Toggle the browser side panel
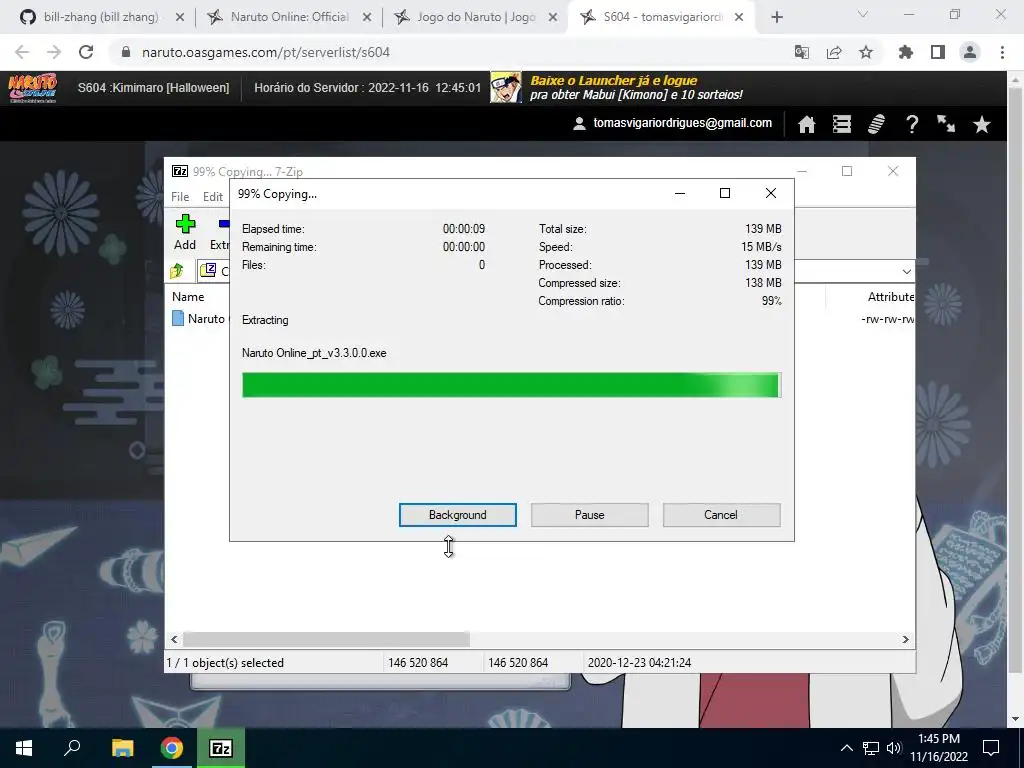 pos(938,52)
